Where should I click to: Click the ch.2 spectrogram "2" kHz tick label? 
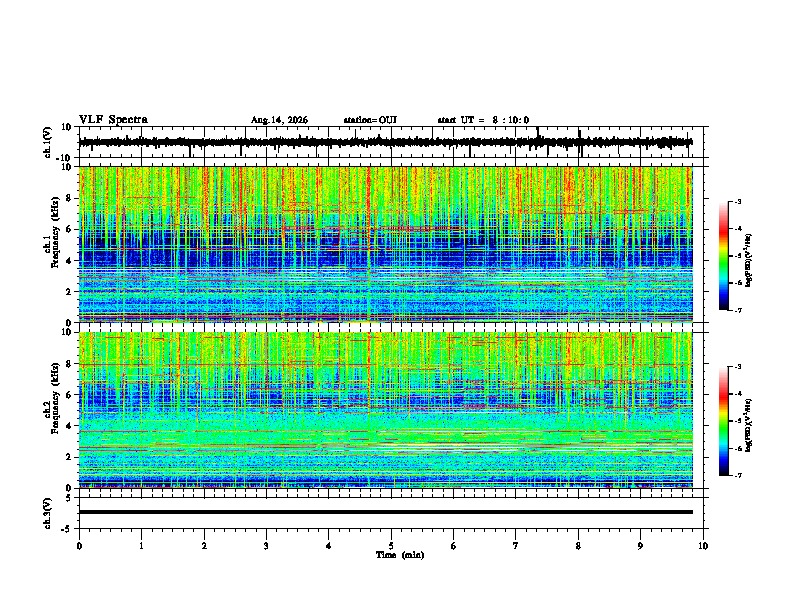click(x=70, y=457)
